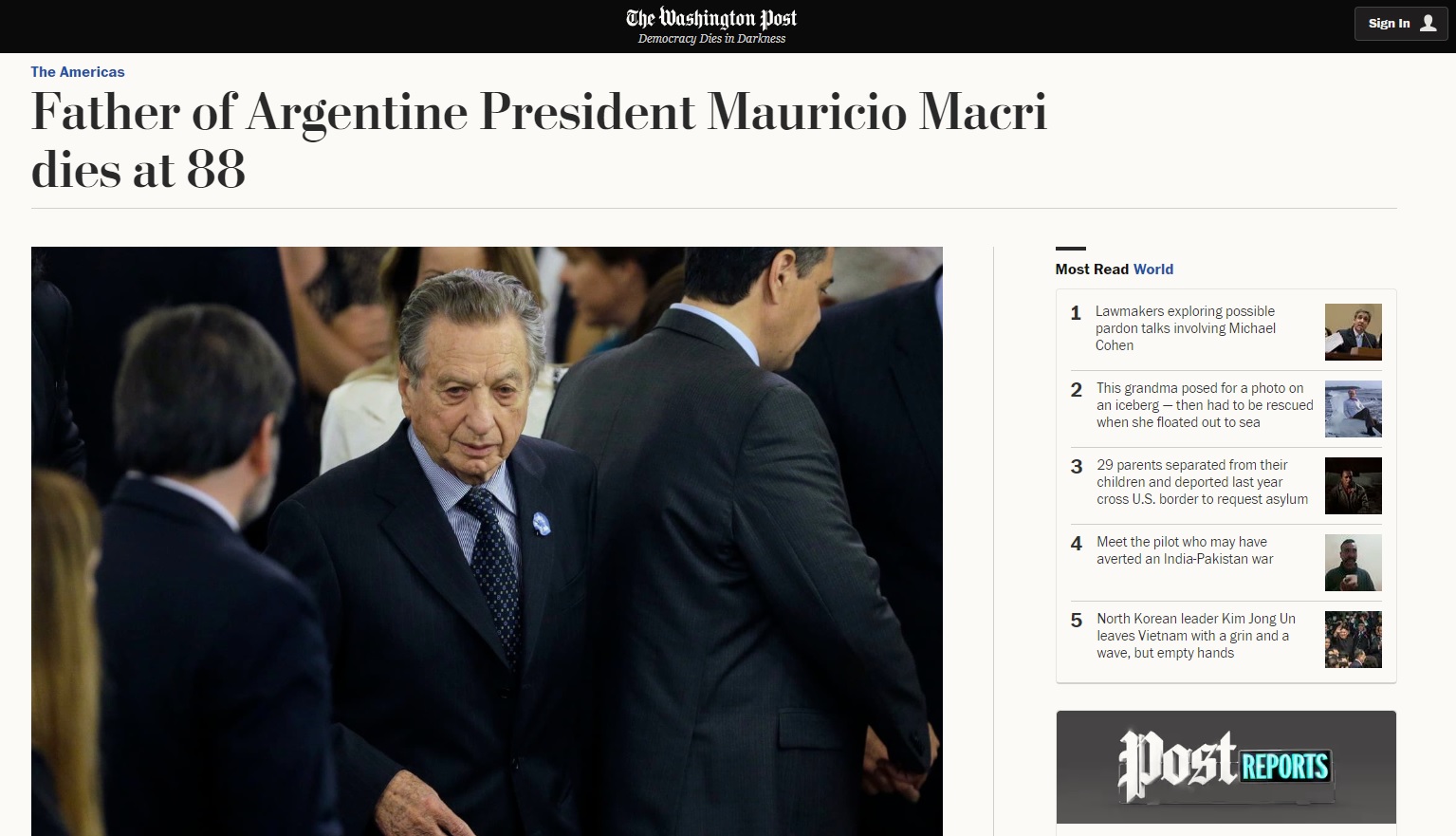Viewport: 1456px width, 836px height.
Task: Click the iceberg story thumbnail
Action: tap(1353, 409)
